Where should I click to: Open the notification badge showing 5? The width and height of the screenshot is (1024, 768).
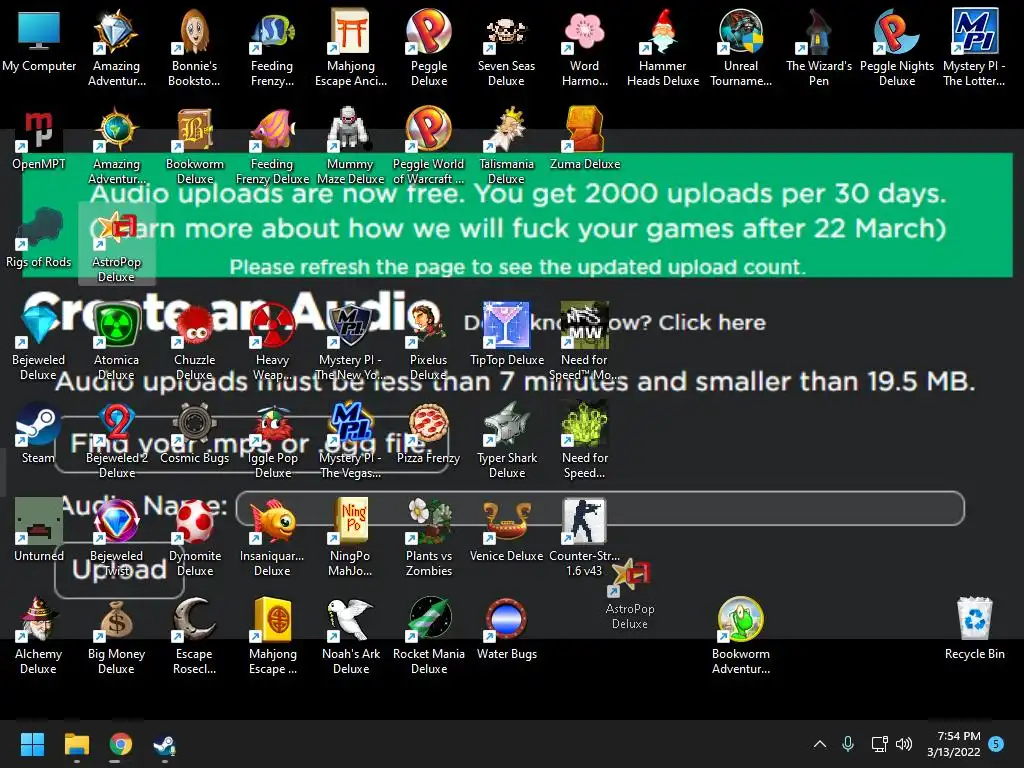(x=996, y=743)
